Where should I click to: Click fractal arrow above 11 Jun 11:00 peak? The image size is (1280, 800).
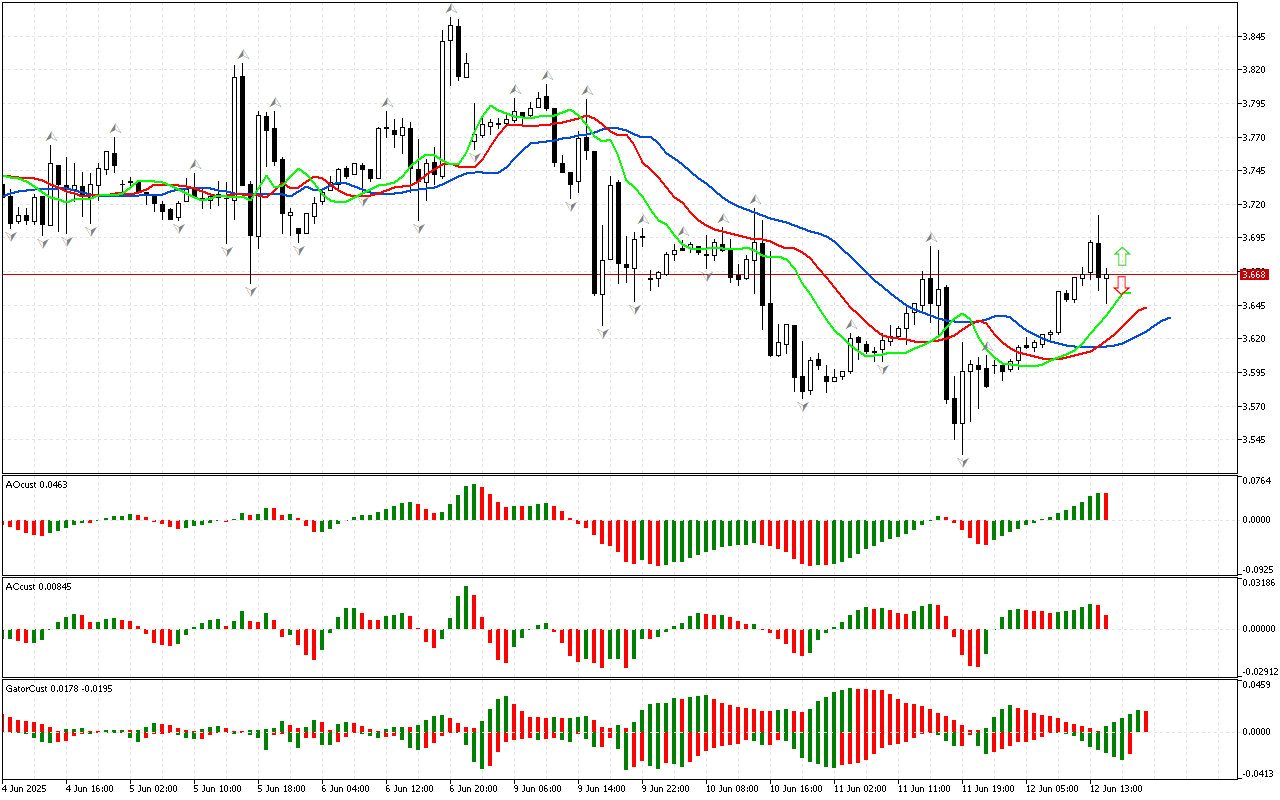[x=932, y=238]
